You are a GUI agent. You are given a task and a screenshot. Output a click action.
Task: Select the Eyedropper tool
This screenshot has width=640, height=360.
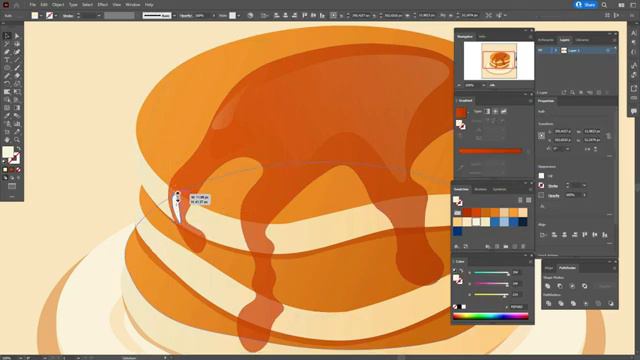7,116
